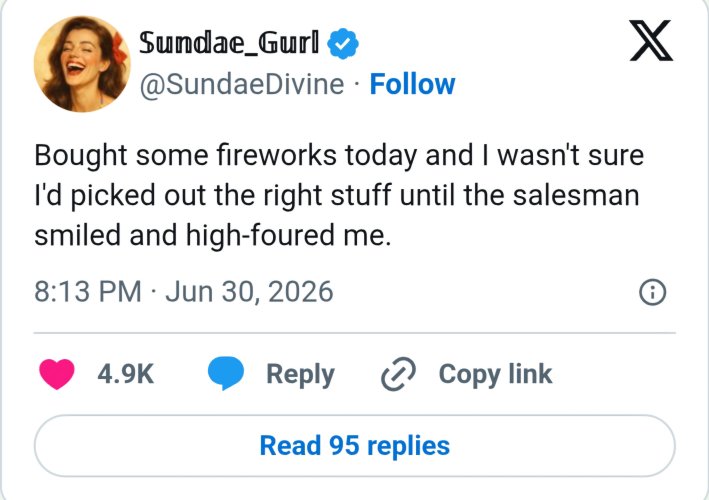The height and width of the screenshot is (500, 709).
Task: Click the 4.9K likes count
Action: click(x=126, y=374)
